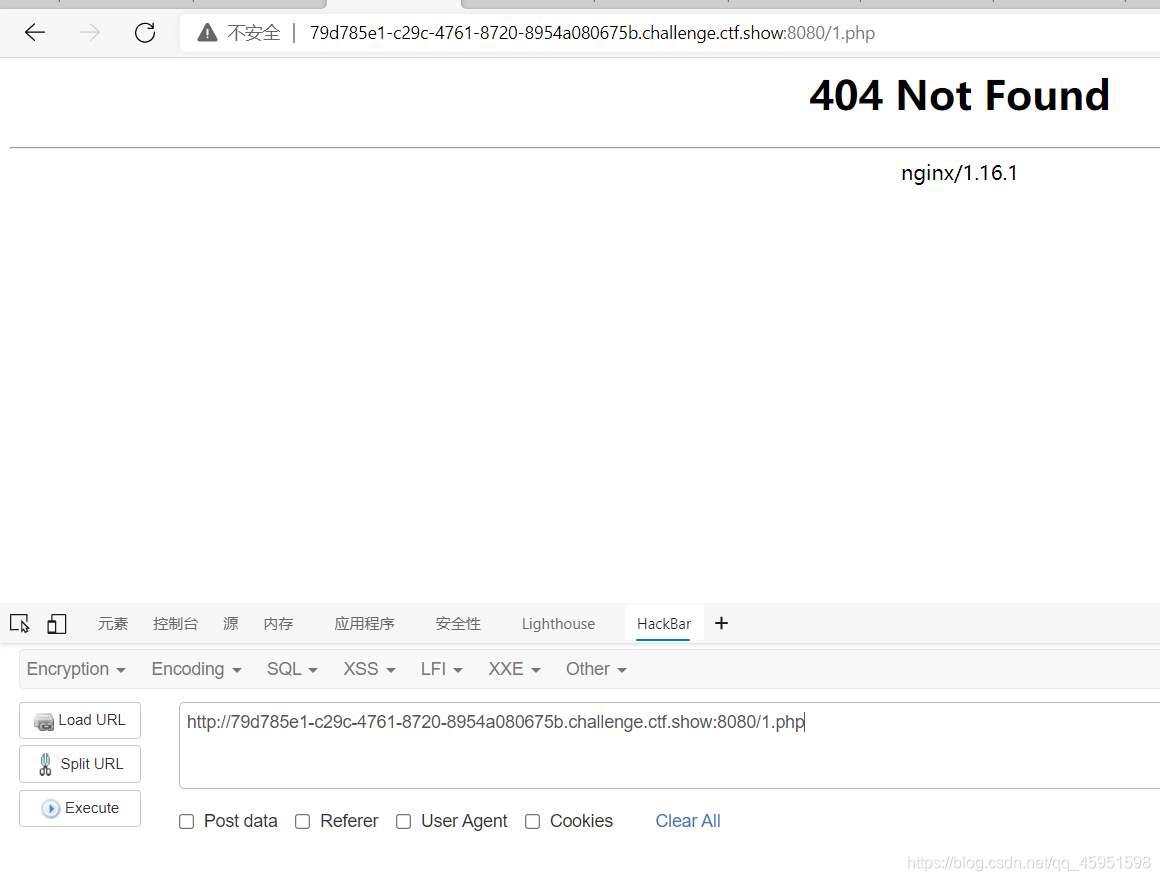
Task: Click the not-secure warning triangle icon
Action: 207,33
